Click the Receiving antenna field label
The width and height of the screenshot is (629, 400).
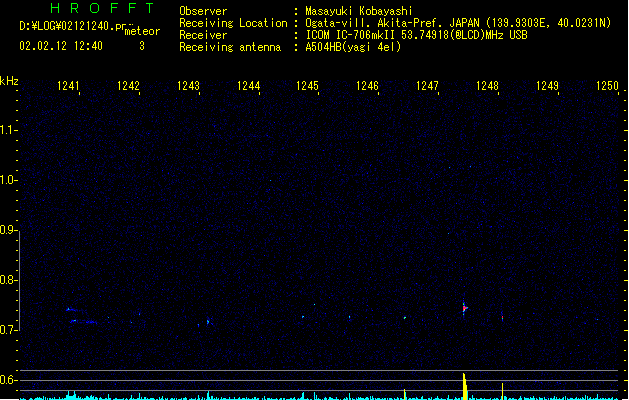tap(230, 47)
